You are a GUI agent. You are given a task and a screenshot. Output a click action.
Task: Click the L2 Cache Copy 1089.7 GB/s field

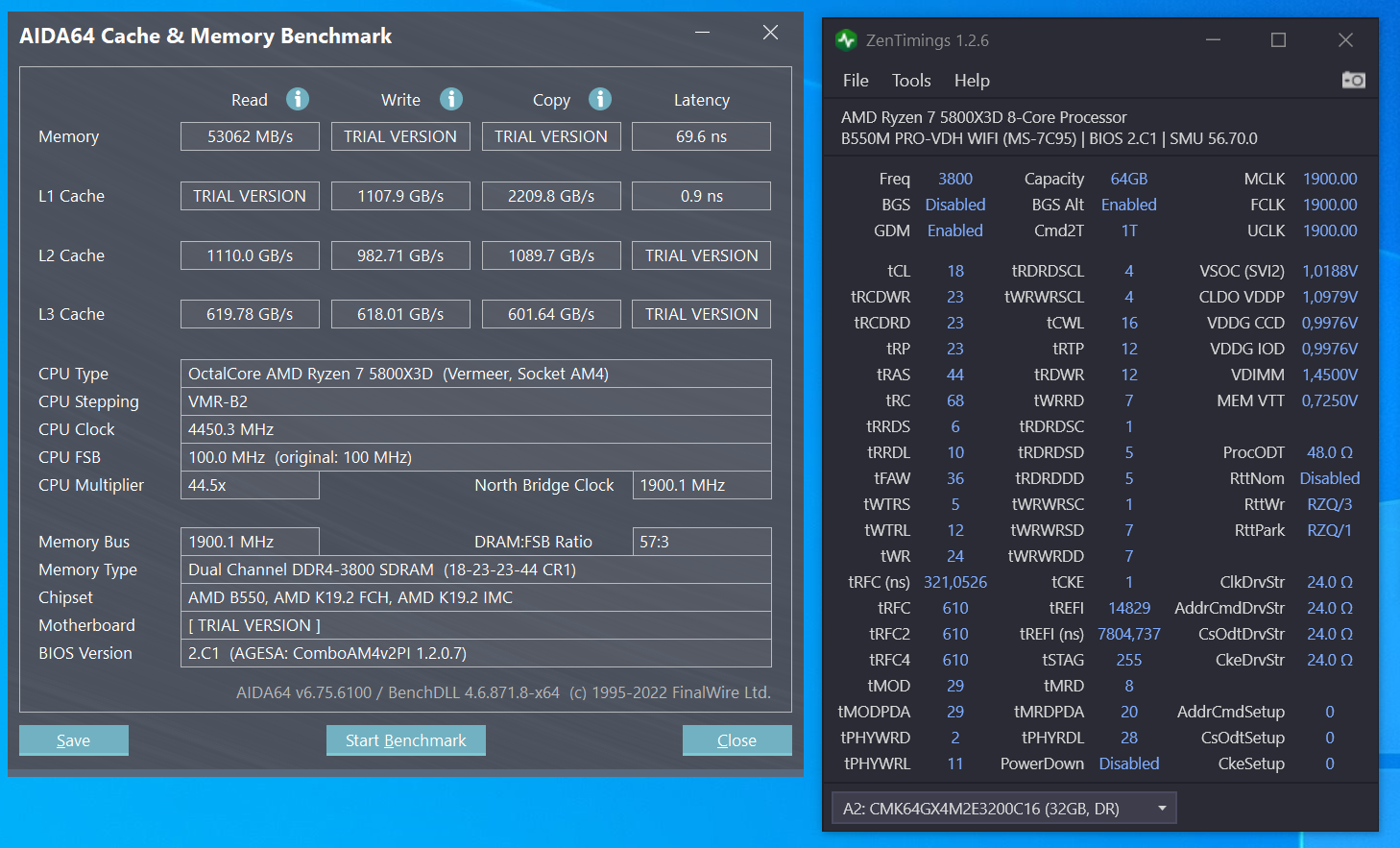click(x=551, y=255)
